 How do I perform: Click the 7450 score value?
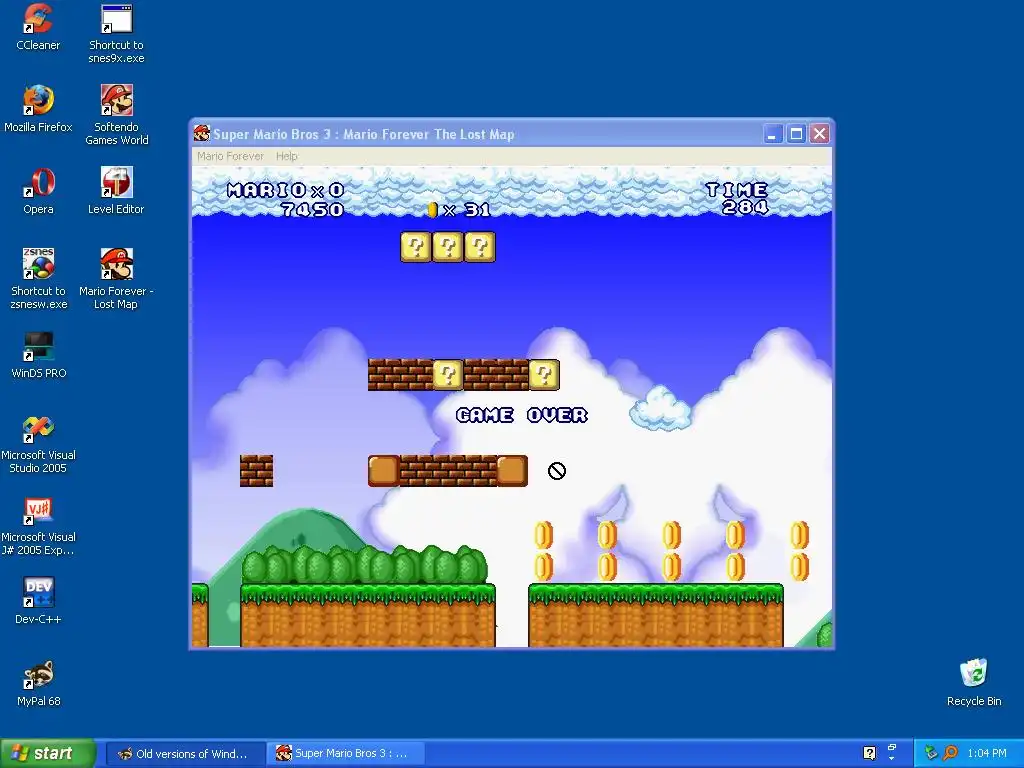point(312,210)
